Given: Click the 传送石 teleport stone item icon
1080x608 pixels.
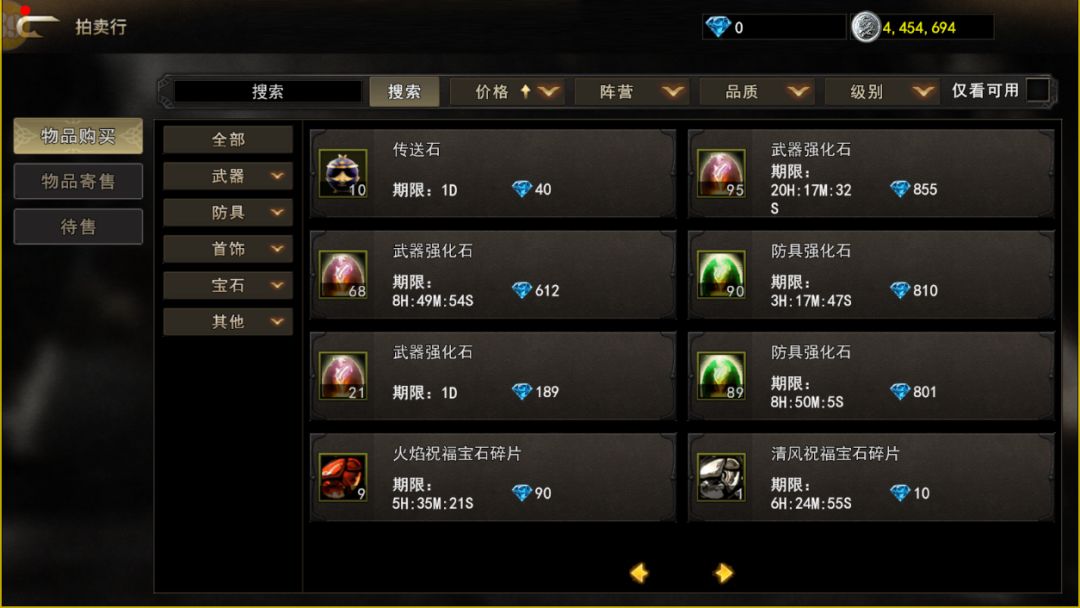Looking at the screenshot, I should [x=343, y=173].
